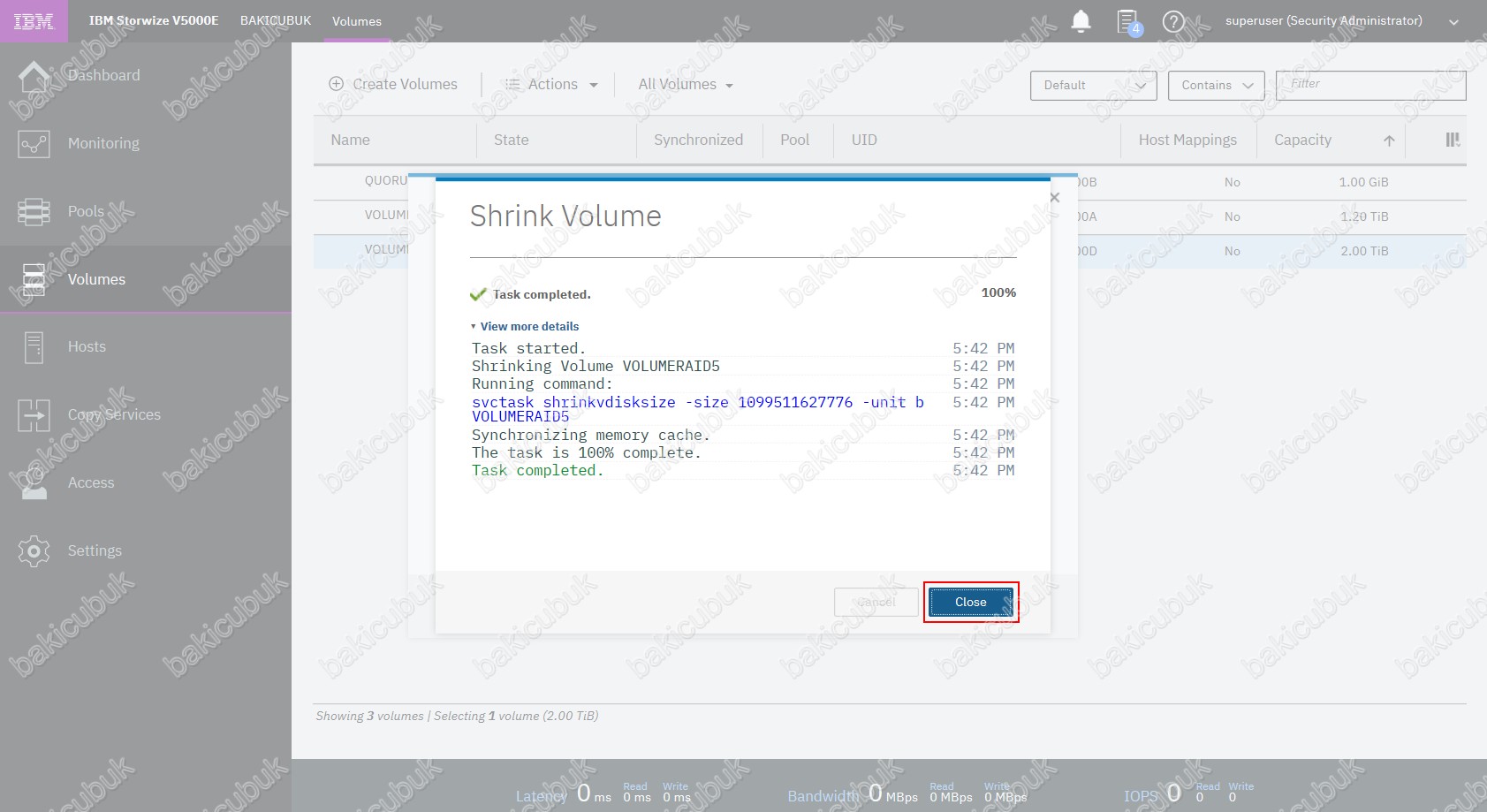Select the 1.20 TiB capacity cell

click(1364, 216)
